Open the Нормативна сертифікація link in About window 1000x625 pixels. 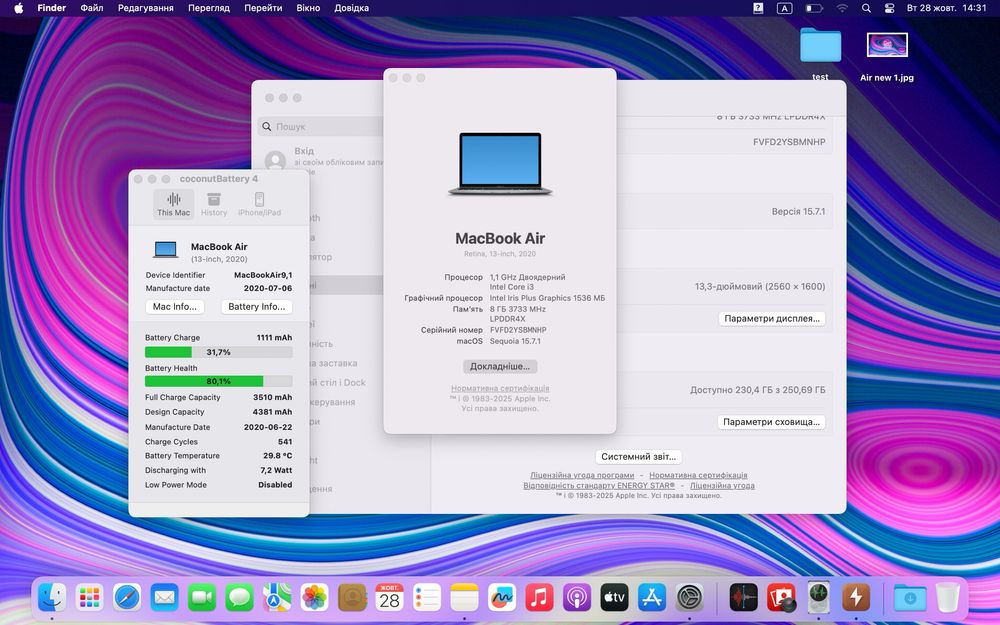pos(500,388)
